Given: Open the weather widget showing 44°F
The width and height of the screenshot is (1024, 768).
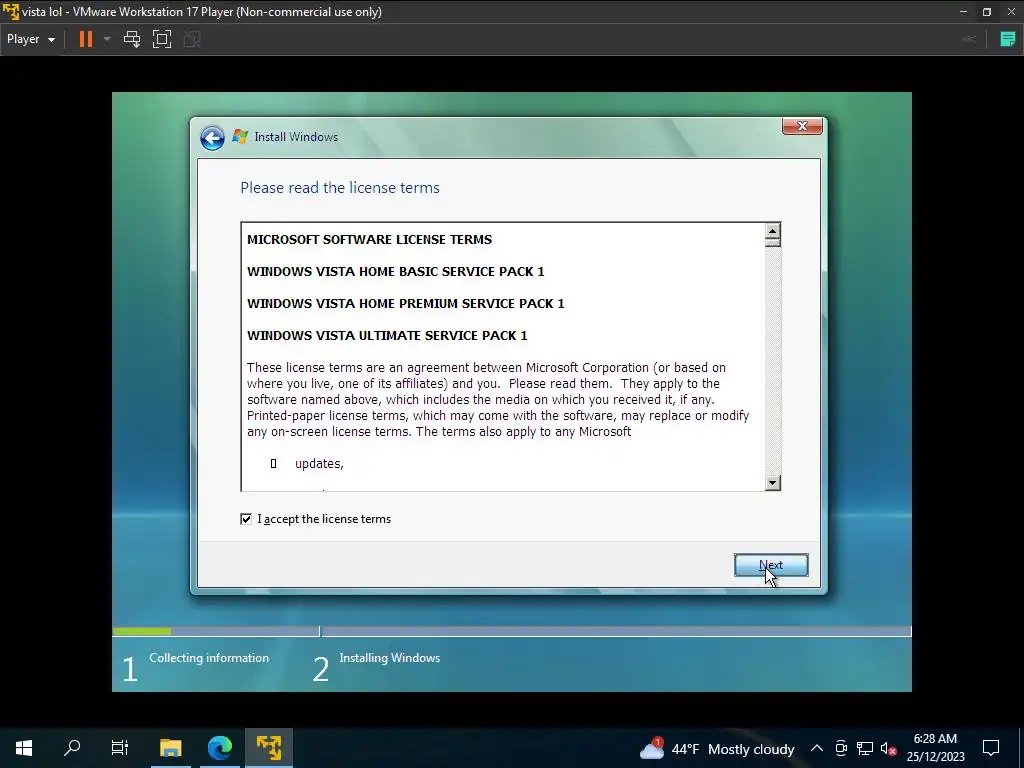Looking at the screenshot, I should point(717,748).
